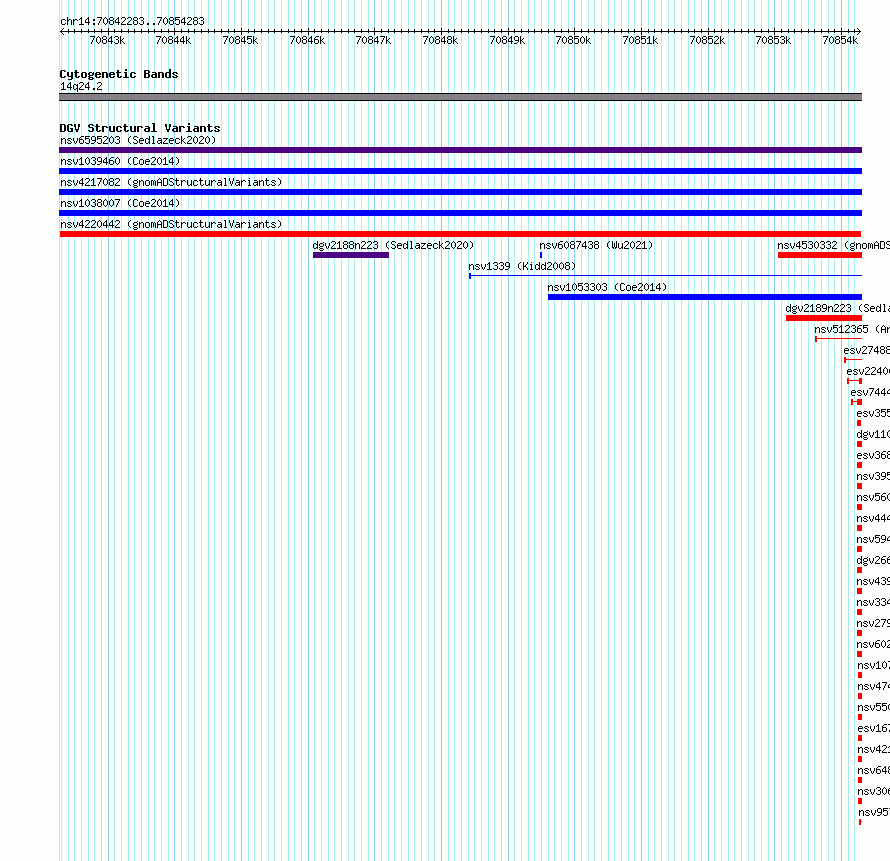Click the nsv6087438 (Wu2021) label
The width and height of the screenshot is (890, 861).
(x=596, y=245)
